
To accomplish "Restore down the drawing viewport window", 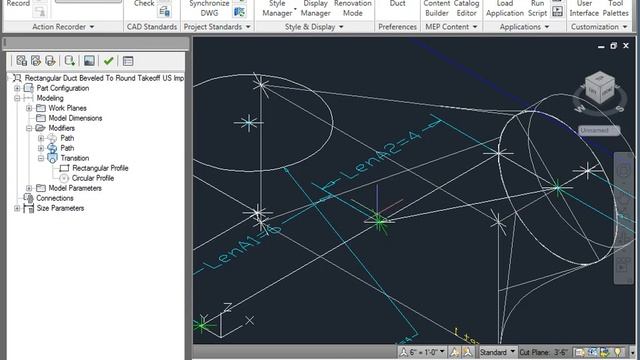I will 613,46.
